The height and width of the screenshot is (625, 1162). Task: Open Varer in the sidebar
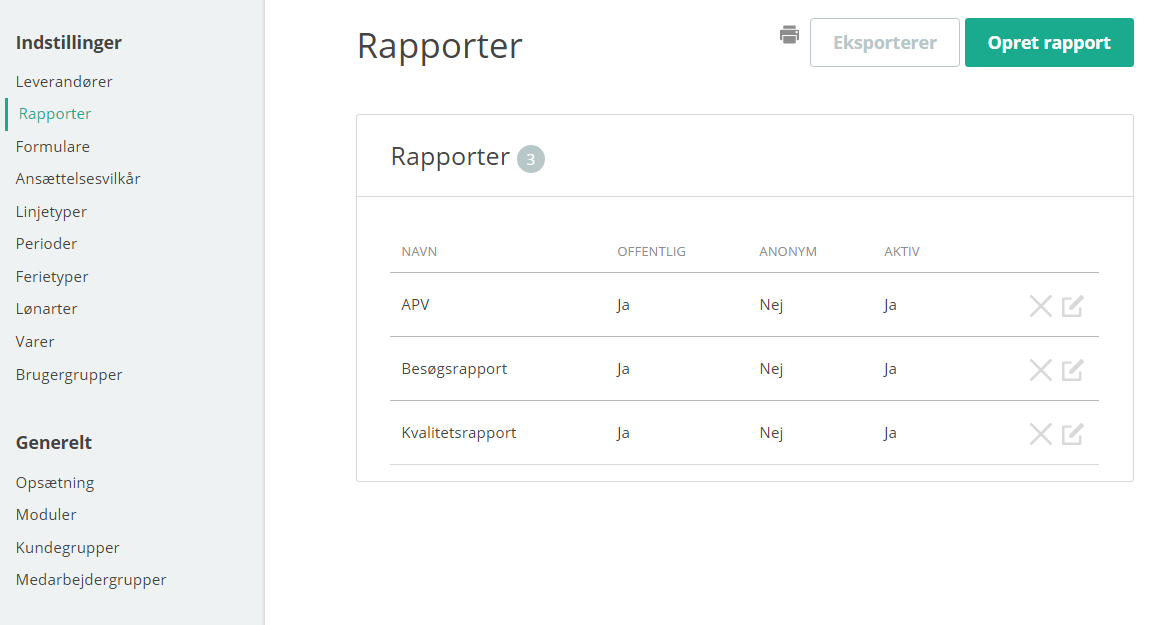click(35, 342)
